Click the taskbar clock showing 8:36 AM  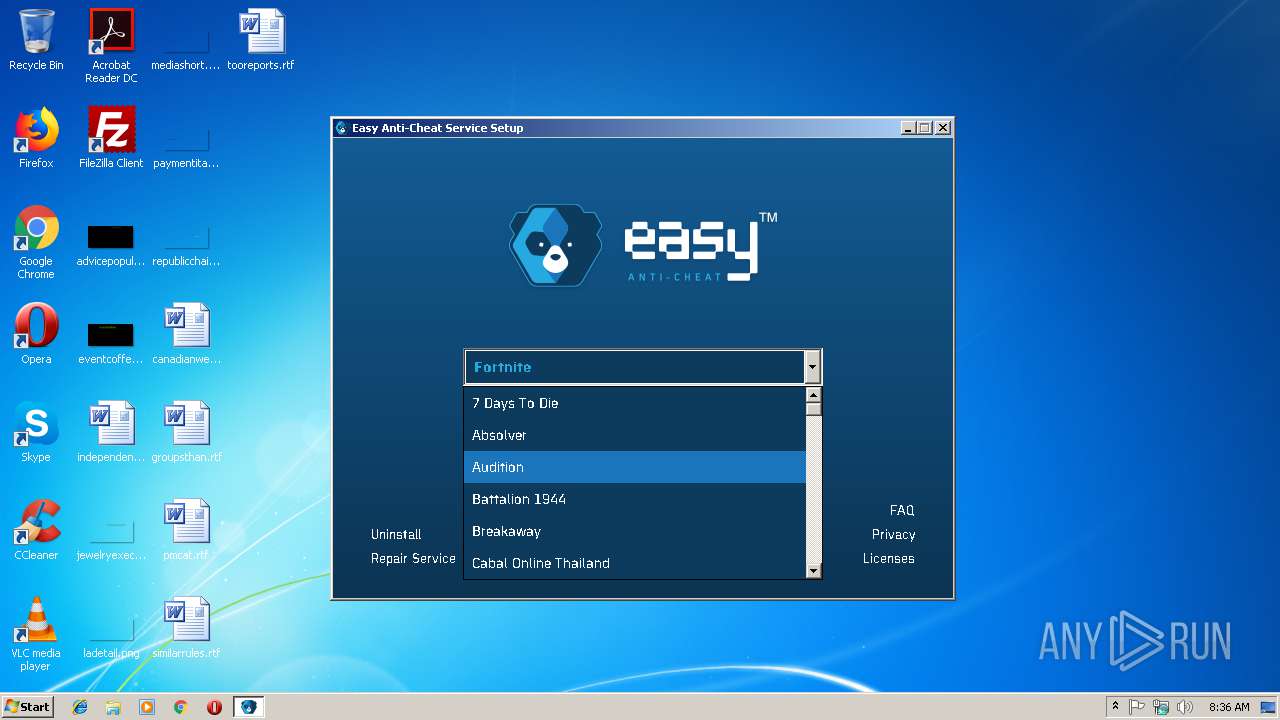(1228, 707)
